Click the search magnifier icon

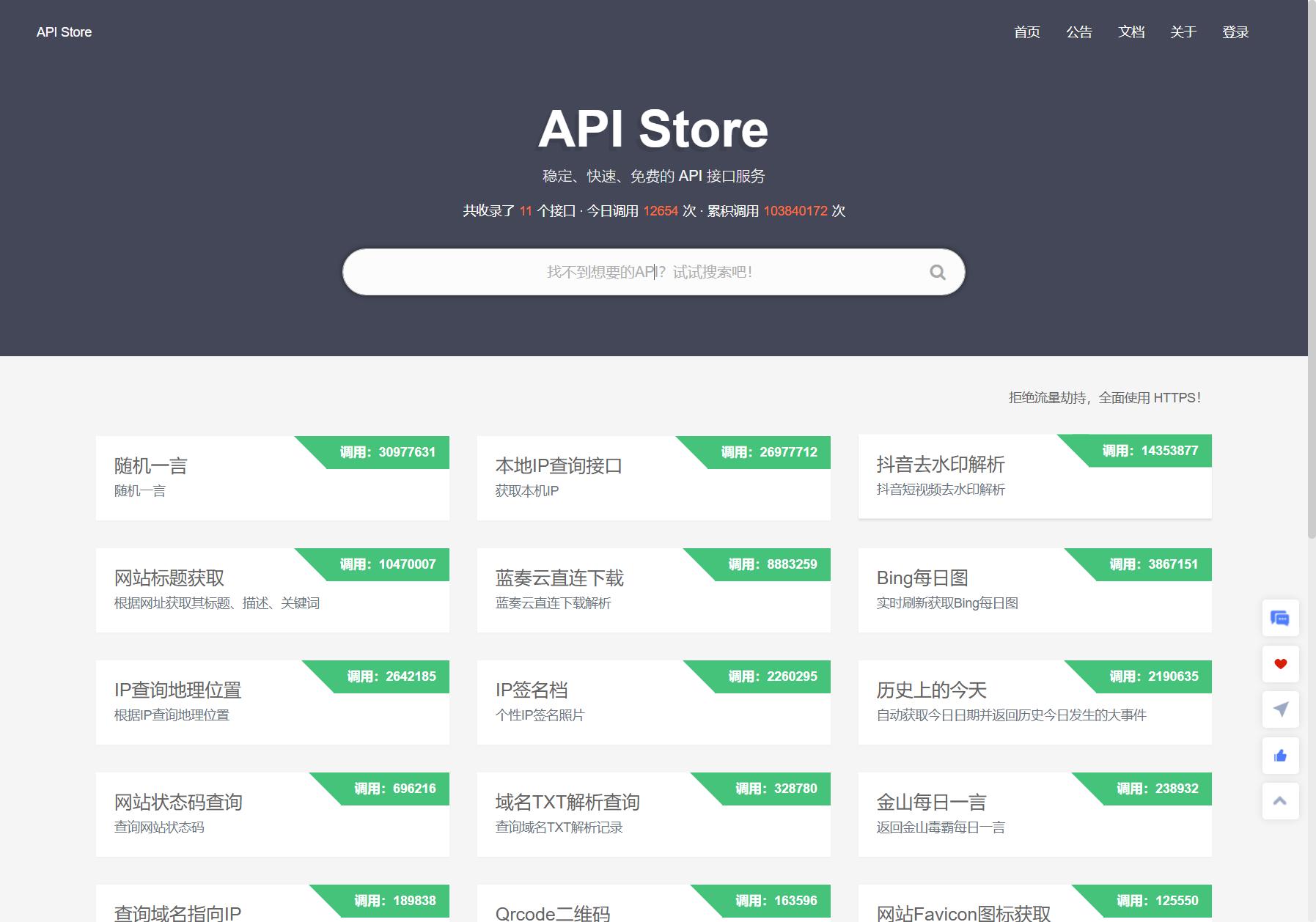point(937,273)
